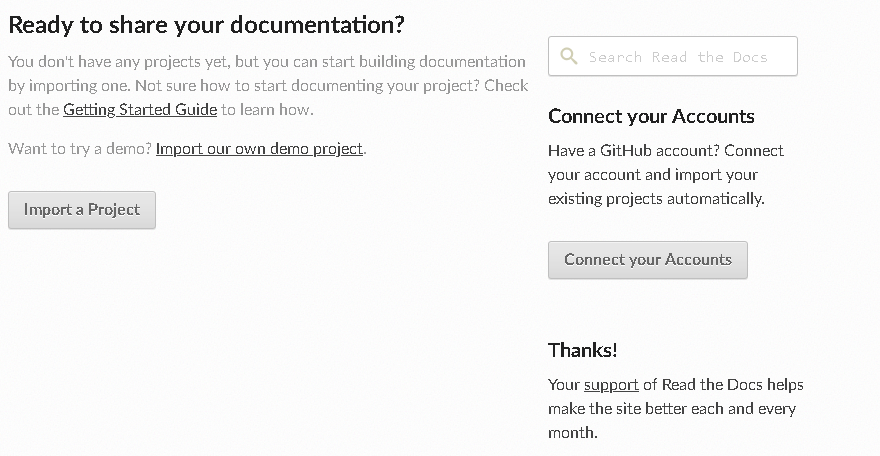The height and width of the screenshot is (456, 880).
Task: Click the Thanks! heading
Action: pos(583,350)
